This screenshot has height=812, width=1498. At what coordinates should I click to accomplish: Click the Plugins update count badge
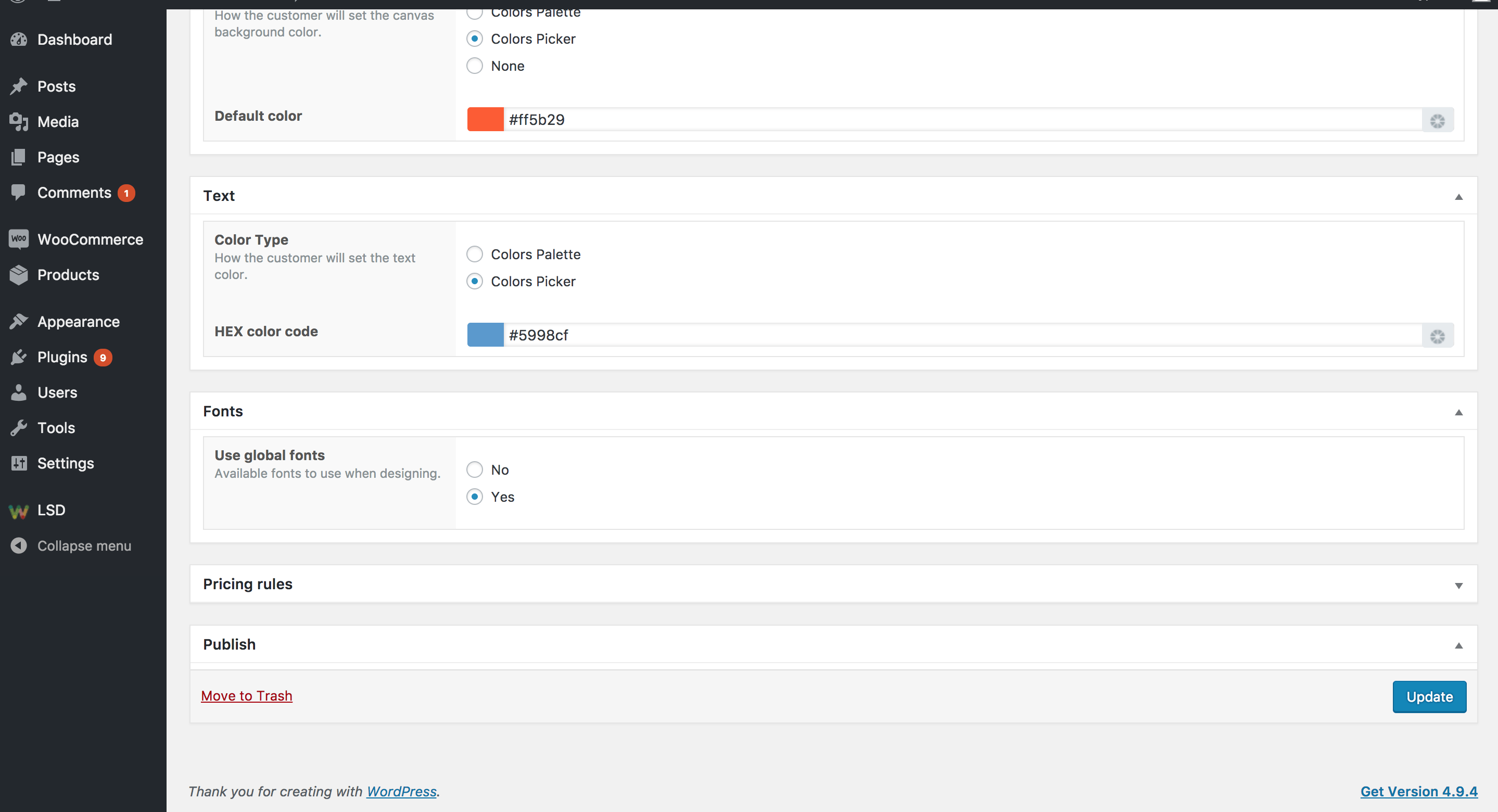coord(103,358)
